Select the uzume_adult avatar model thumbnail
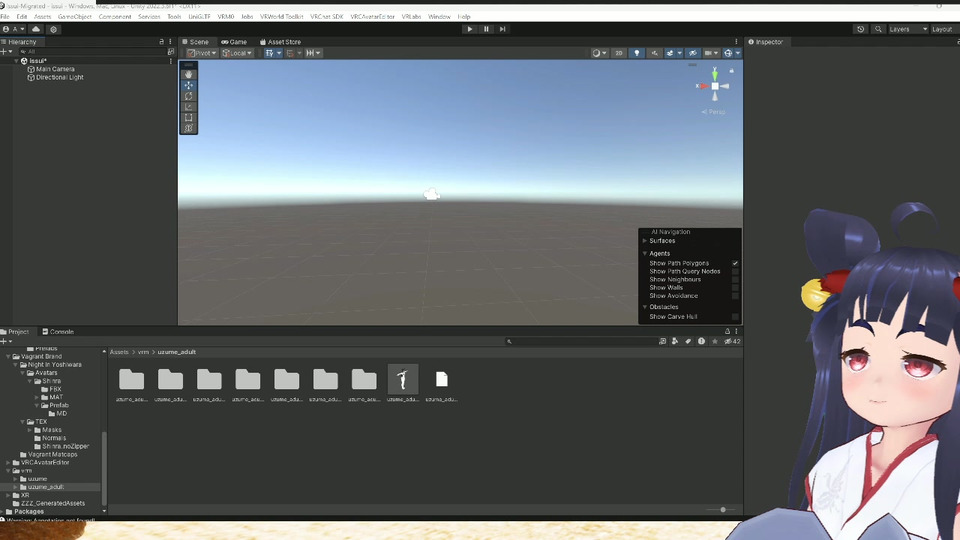 (403, 380)
